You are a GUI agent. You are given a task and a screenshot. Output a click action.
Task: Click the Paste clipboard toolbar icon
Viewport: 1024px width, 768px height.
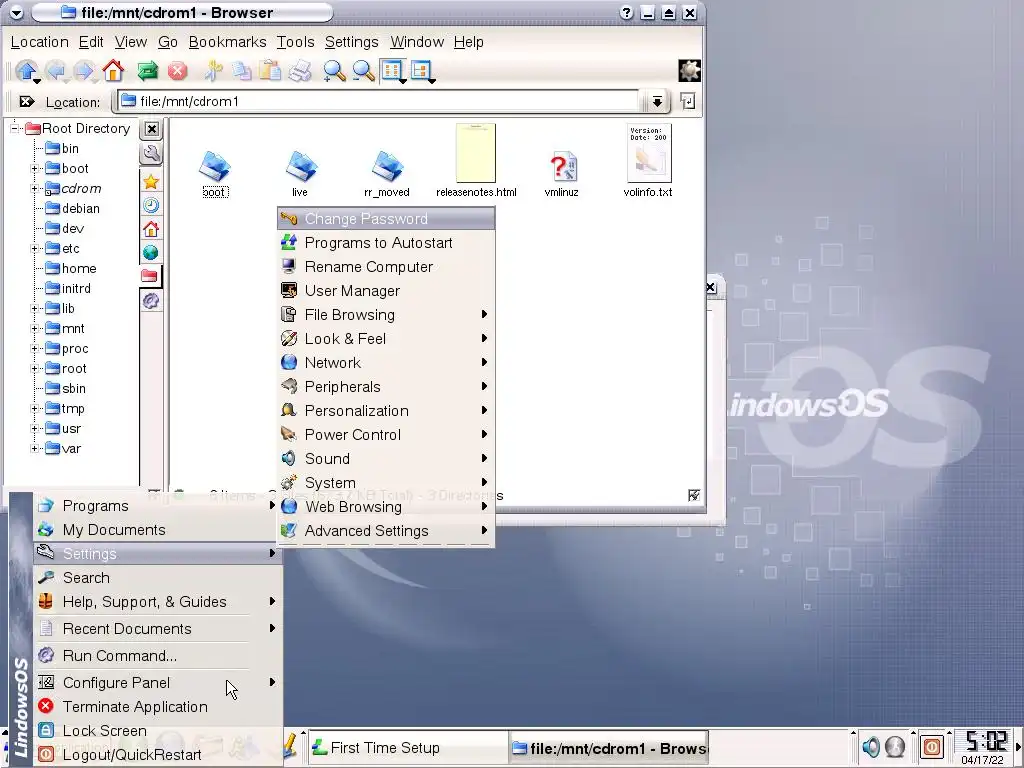270,71
